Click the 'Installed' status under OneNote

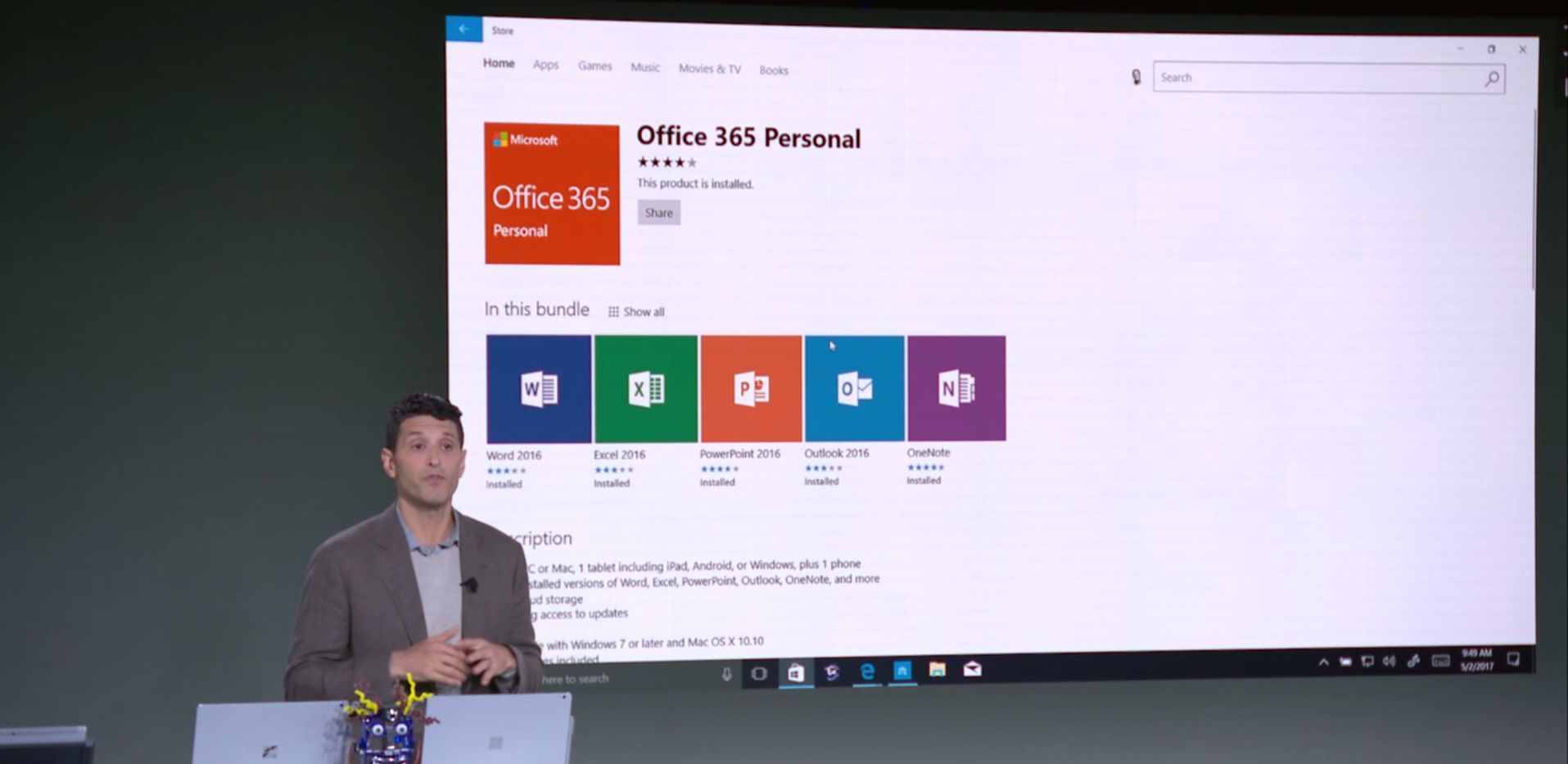(924, 481)
